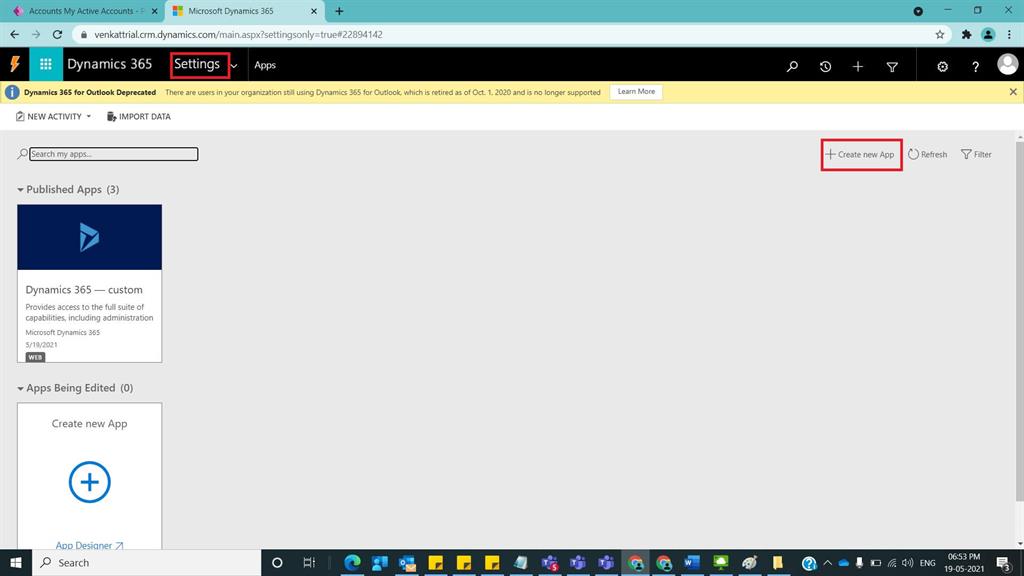
Task: Select Import Data in the command bar
Action: (137, 116)
